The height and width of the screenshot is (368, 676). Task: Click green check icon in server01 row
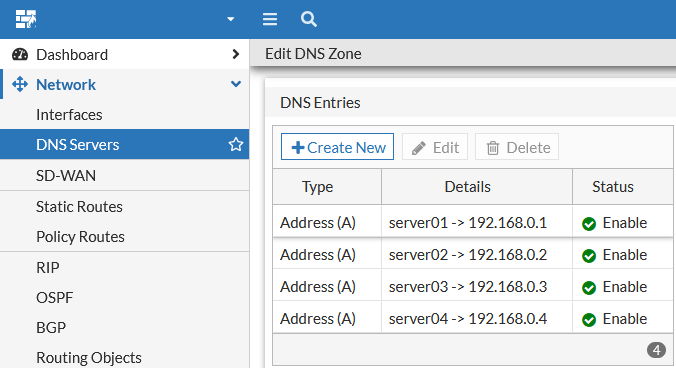588,224
